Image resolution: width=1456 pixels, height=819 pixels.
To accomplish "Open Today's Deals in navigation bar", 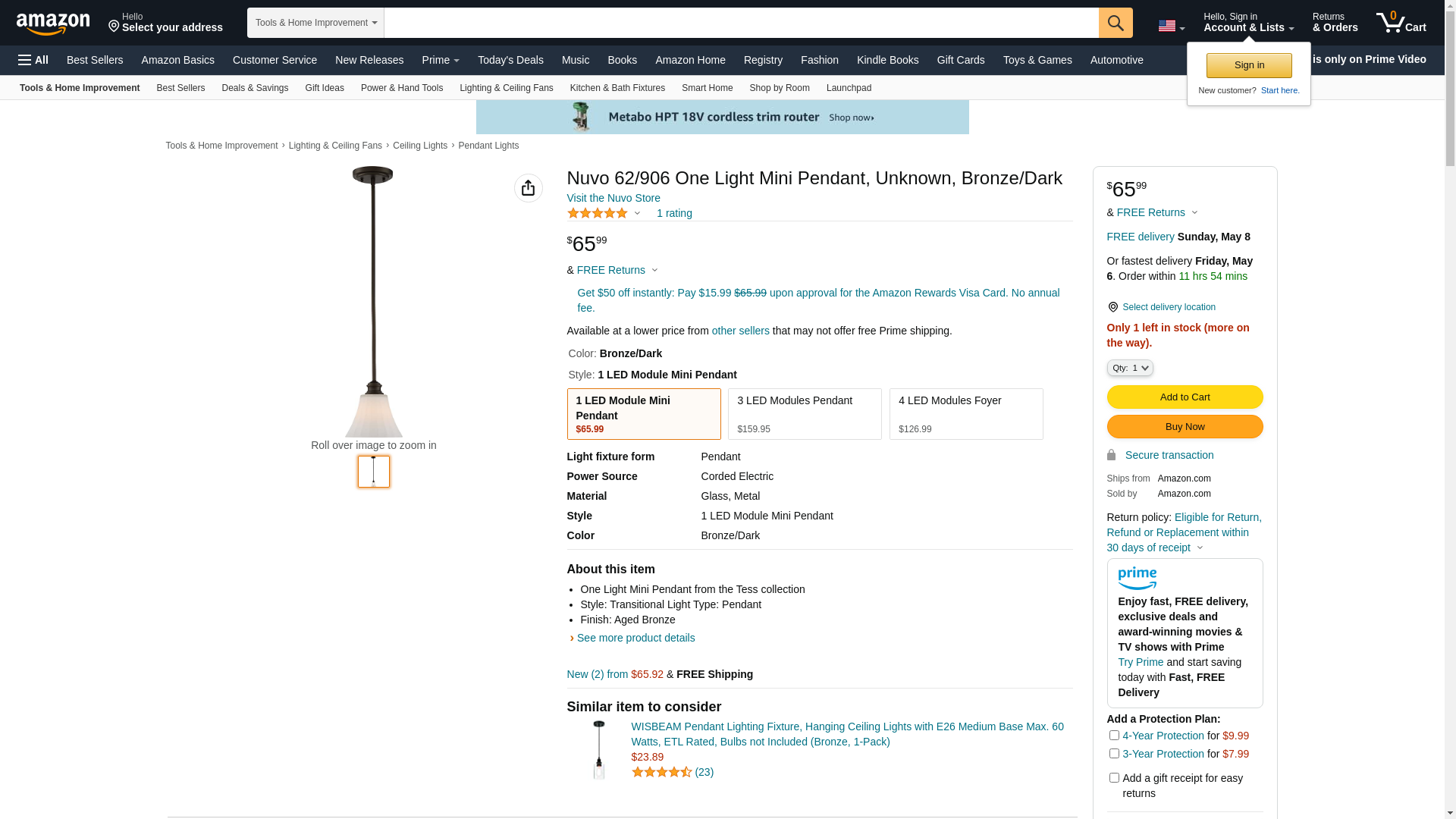I will pos(510,60).
